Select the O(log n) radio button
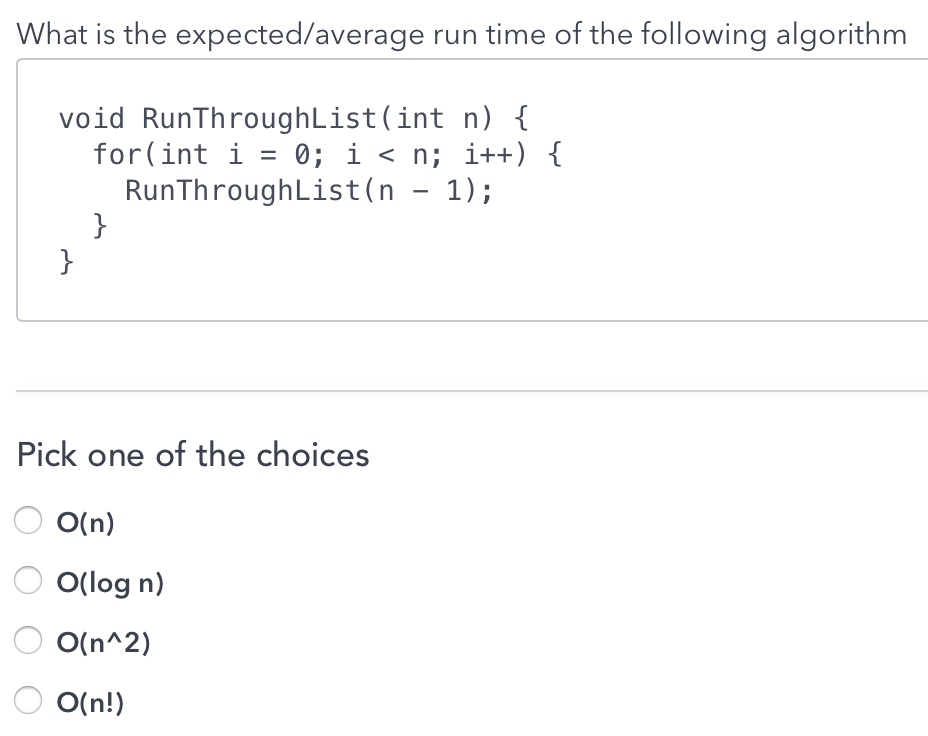 pyautogui.click(x=28, y=580)
